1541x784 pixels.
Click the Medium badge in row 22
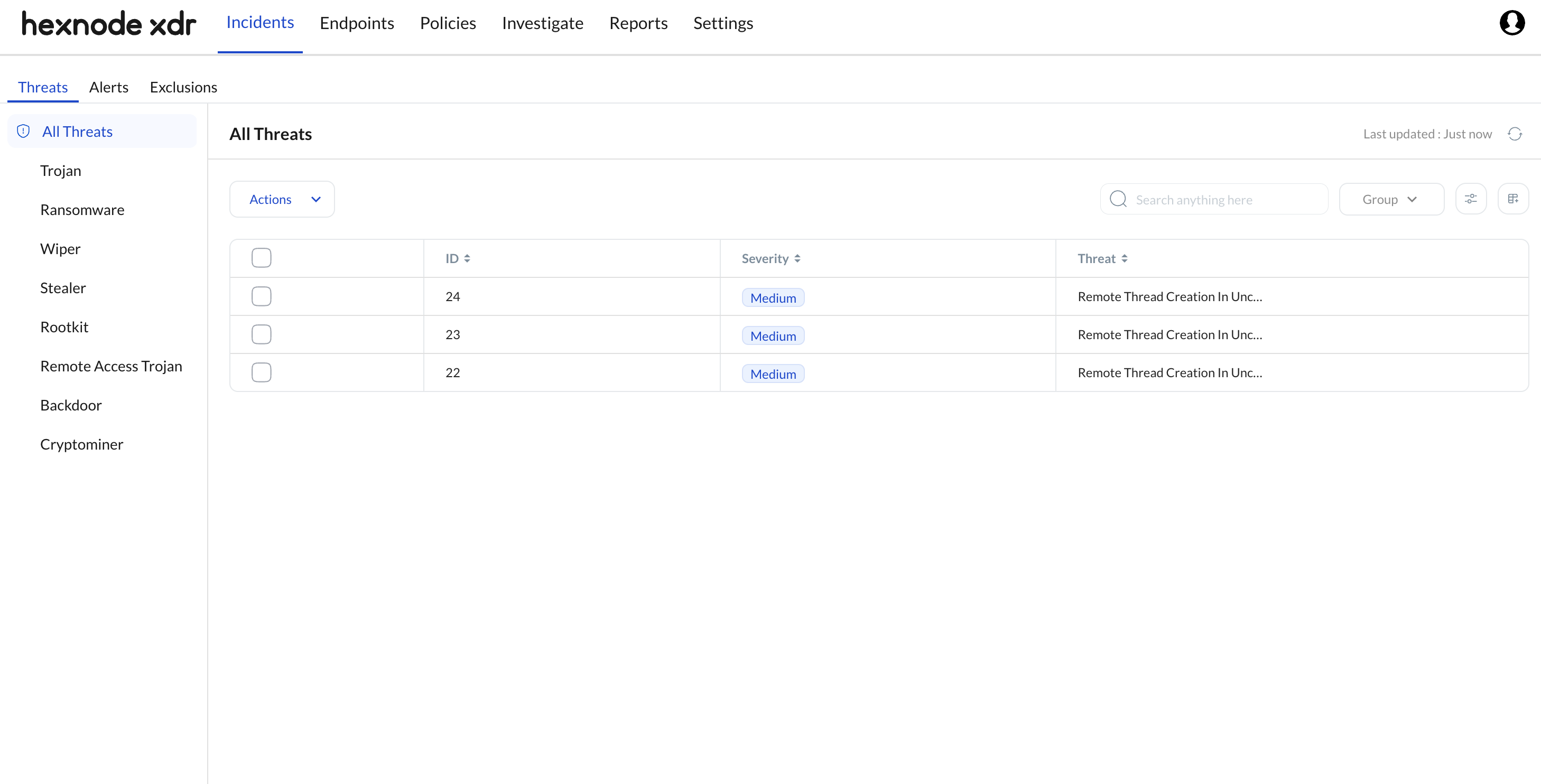point(773,373)
